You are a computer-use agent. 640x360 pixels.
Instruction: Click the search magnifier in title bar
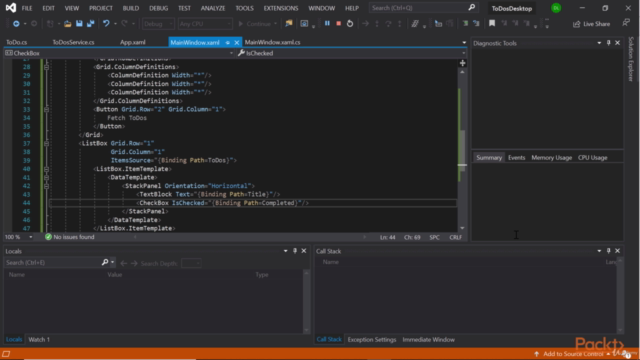click(471, 8)
